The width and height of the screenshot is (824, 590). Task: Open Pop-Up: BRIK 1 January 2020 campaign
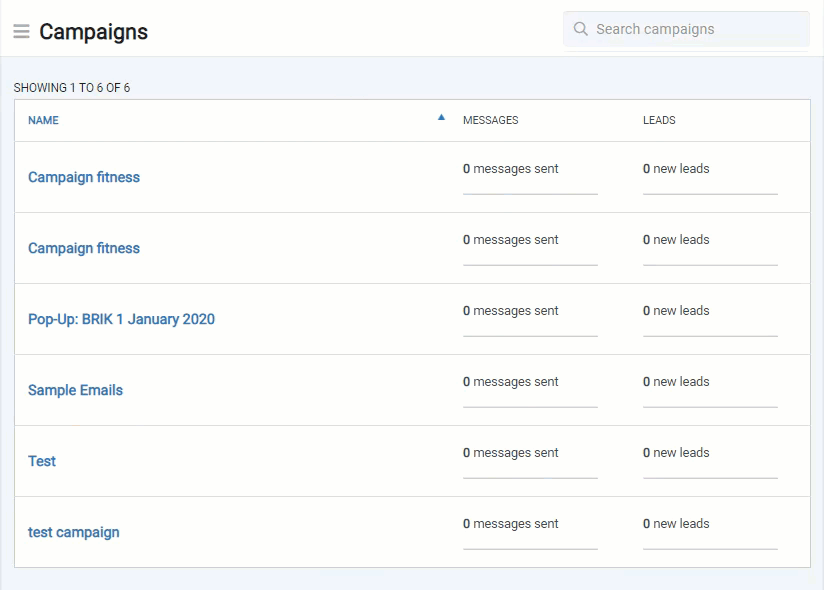[x=121, y=319]
